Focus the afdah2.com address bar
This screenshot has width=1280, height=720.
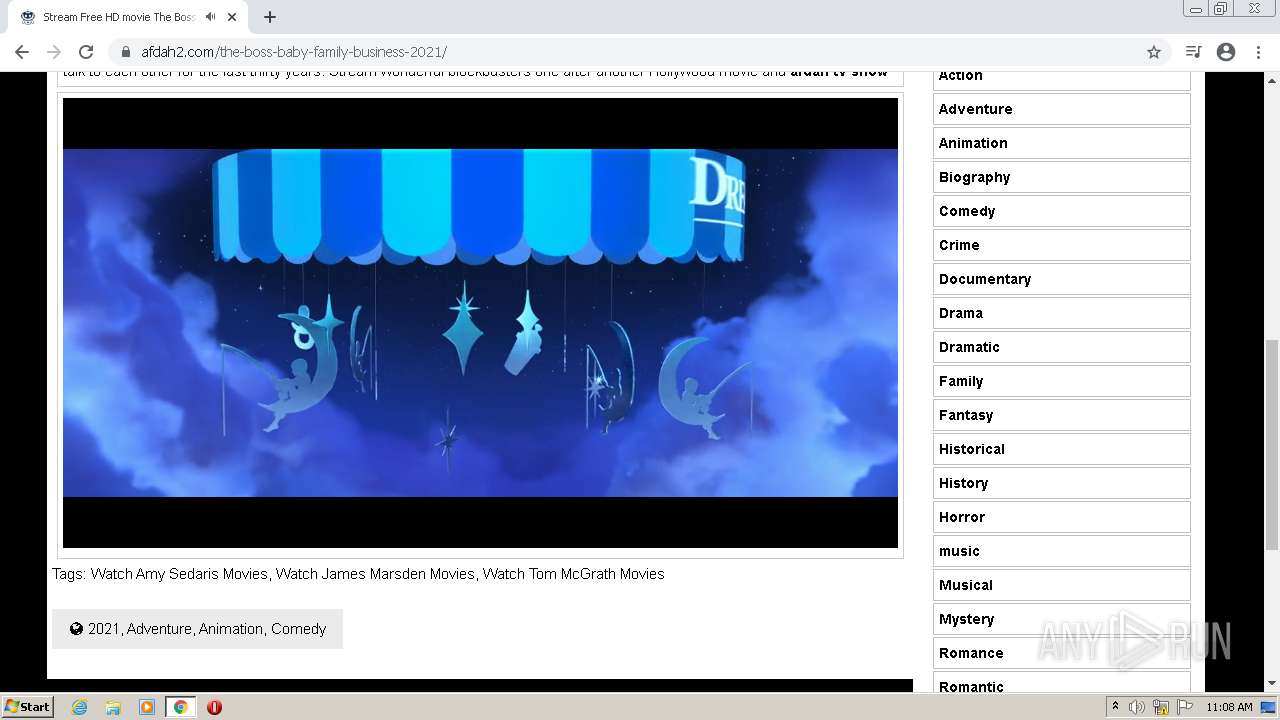pyautogui.click(x=640, y=52)
